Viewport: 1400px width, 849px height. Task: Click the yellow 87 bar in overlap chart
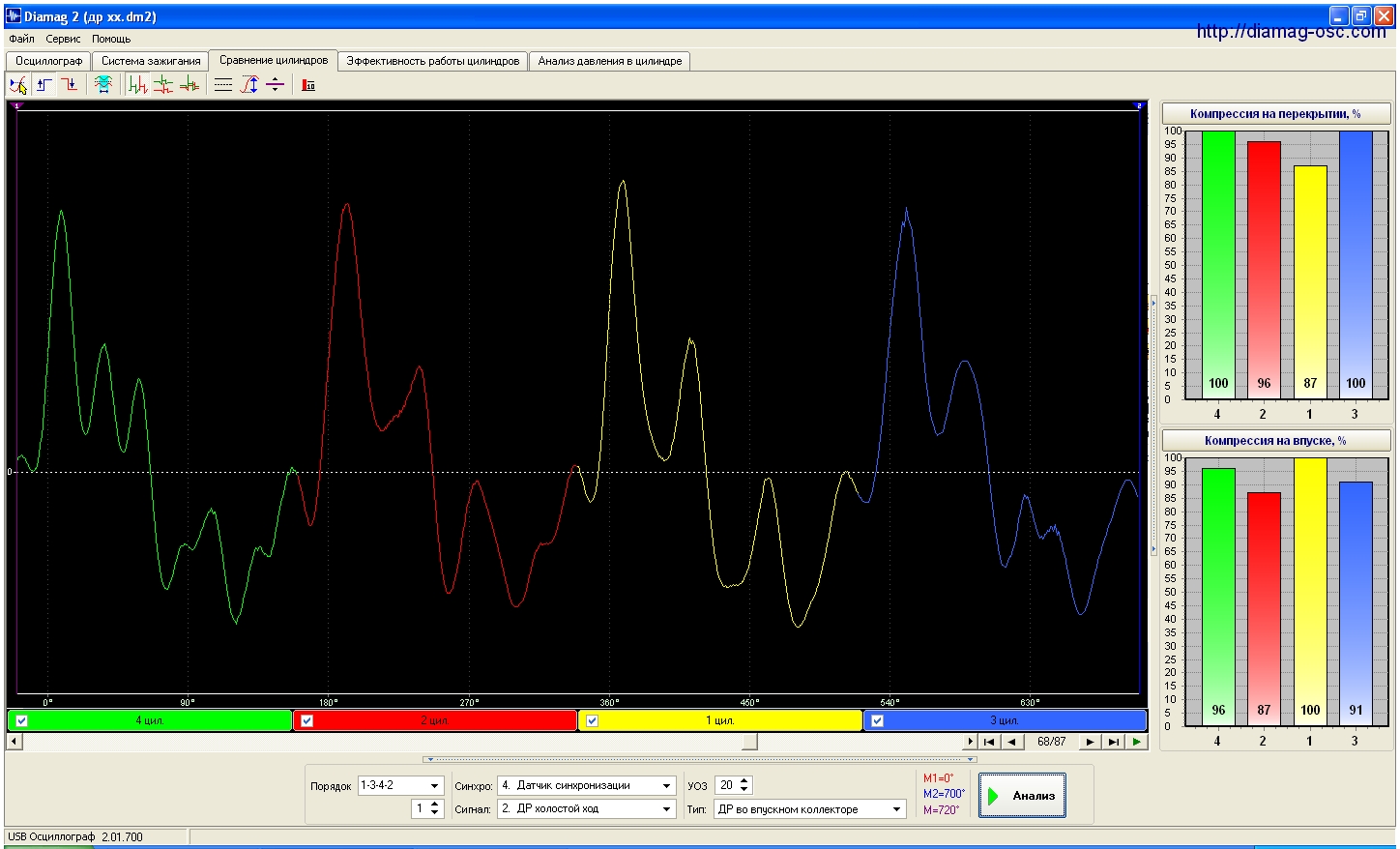click(x=1310, y=282)
